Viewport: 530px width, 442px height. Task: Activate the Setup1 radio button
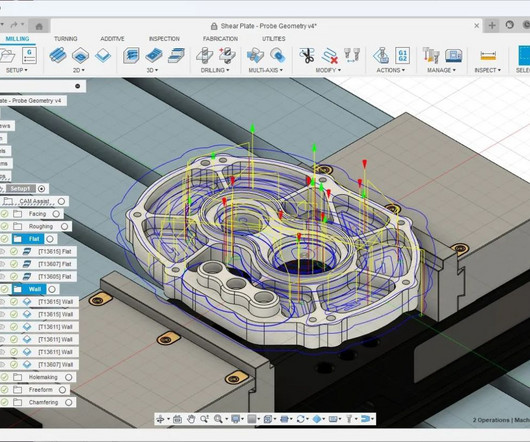tap(41, 189)
